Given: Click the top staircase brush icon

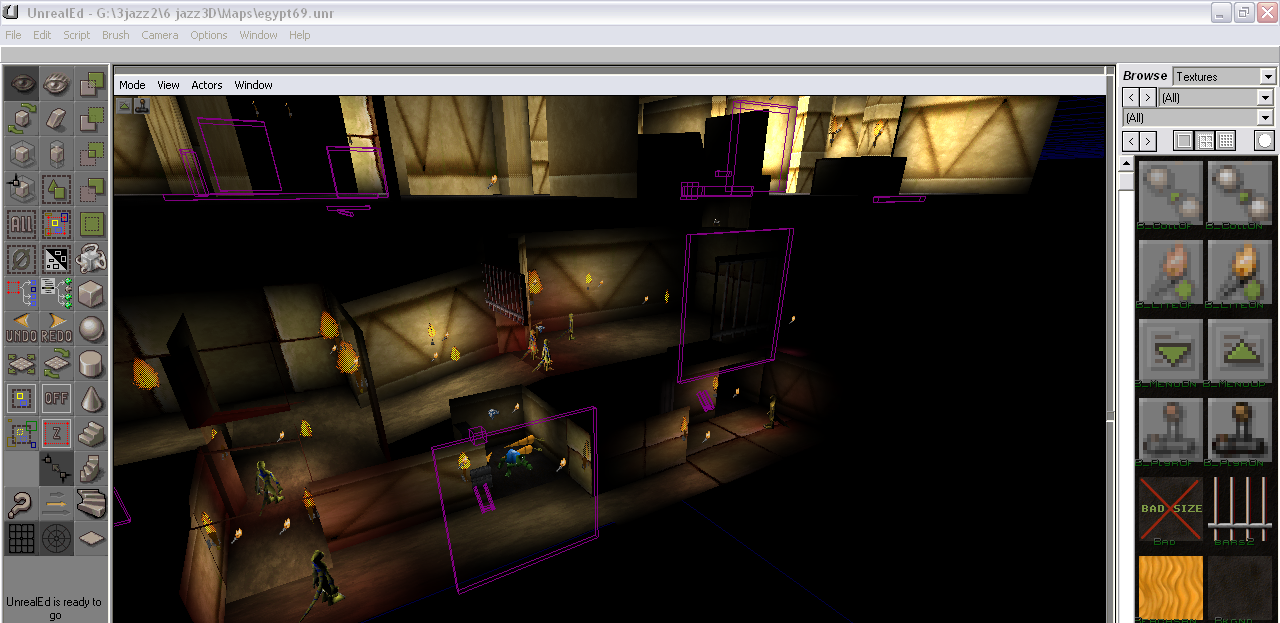Looking at the screenshot, I should click(x=91, y=434).
